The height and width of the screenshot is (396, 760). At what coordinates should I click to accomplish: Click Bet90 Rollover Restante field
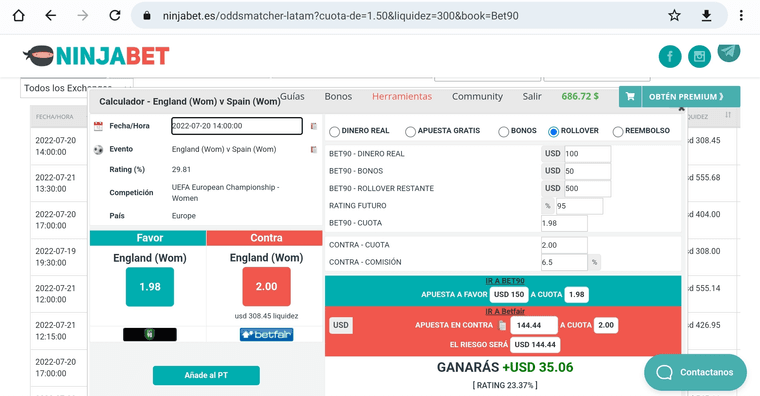point(587,189)
